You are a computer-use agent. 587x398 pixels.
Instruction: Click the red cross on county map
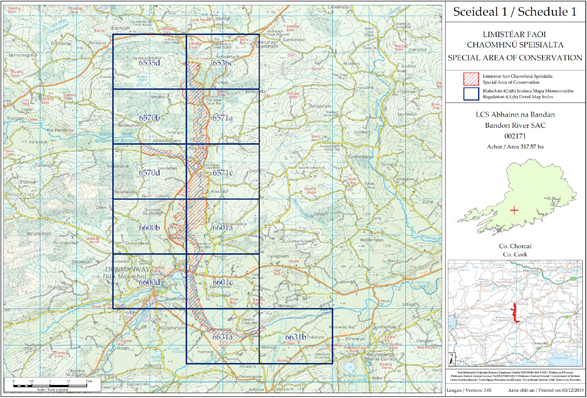(514, 210)
